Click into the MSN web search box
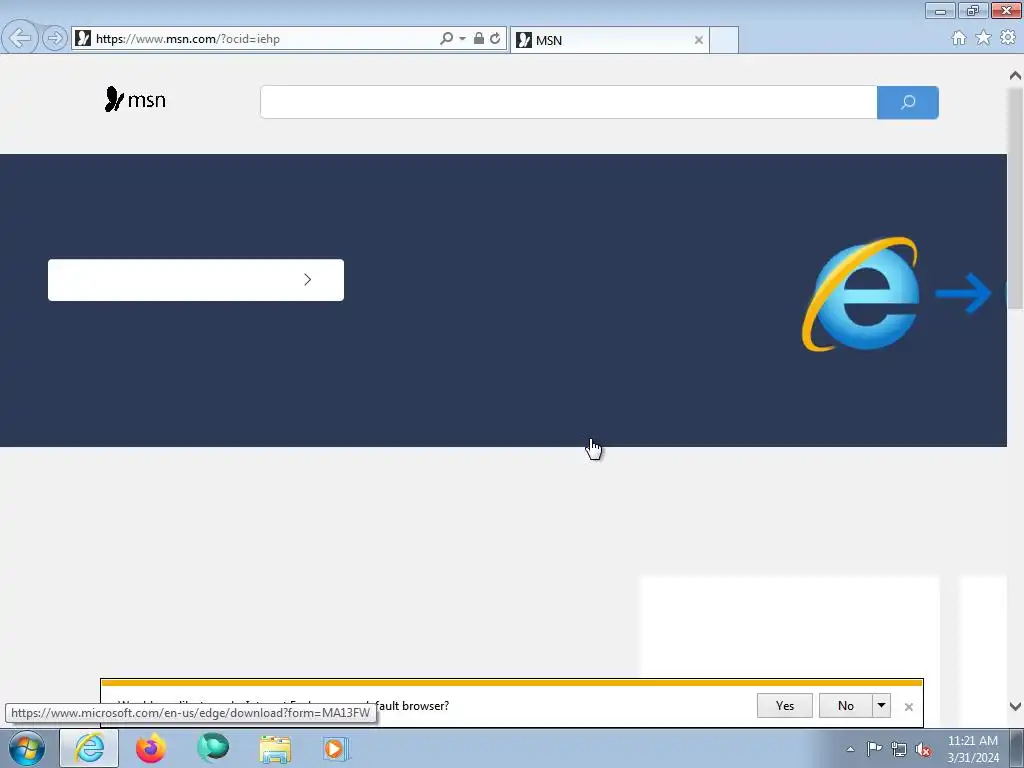The width and height of the screenshot is (1024, 768). pyautogui.click(x=568, y=102)
